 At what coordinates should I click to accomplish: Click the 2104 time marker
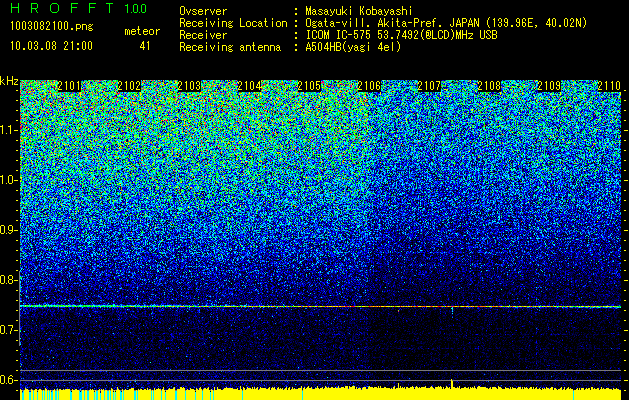pyautogui.click(x=249, y=86)
